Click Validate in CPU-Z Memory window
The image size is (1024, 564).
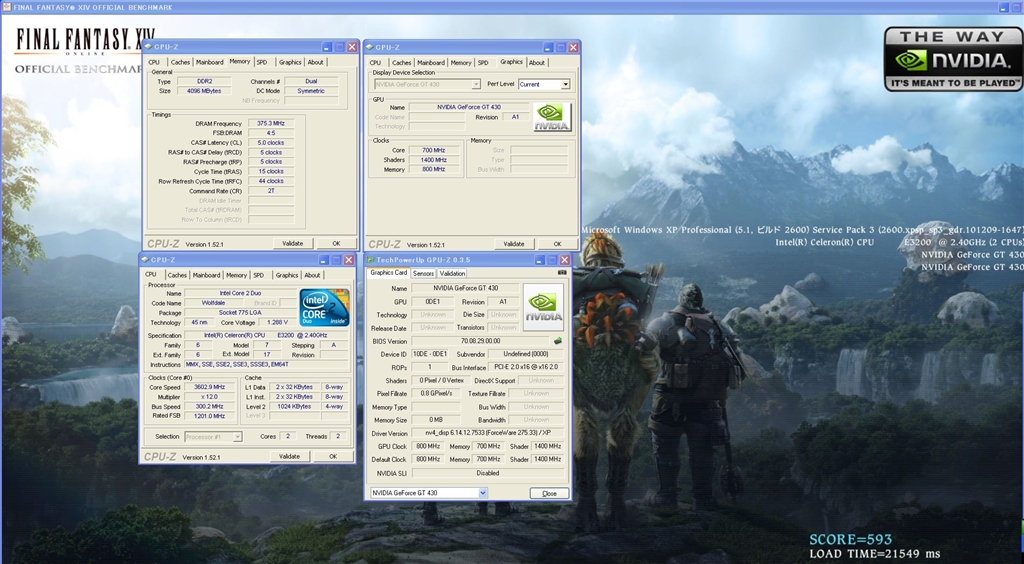(292, 243)
